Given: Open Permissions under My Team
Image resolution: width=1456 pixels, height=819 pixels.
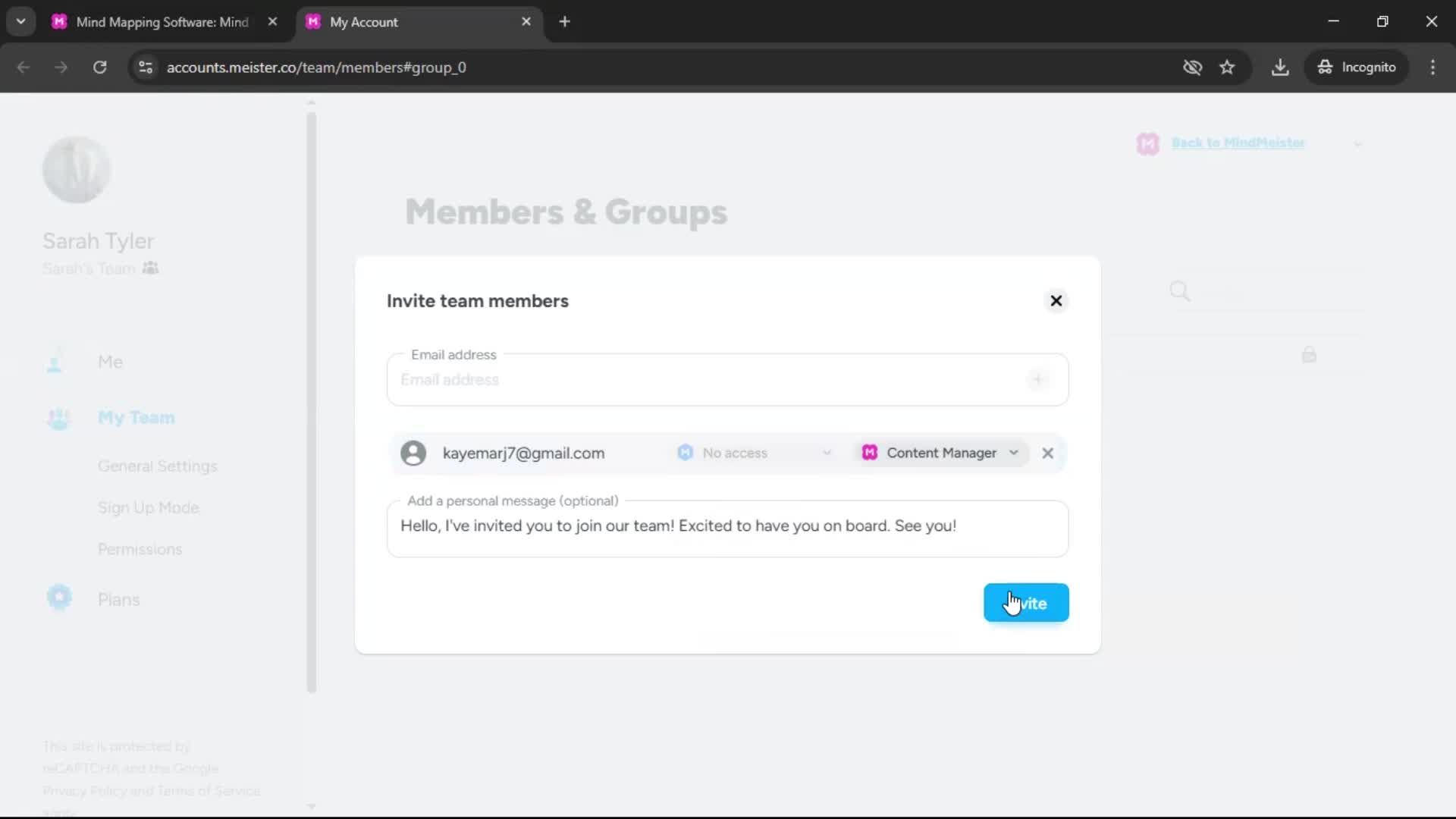Looking at the screenshot, I should tap(140, 549).
